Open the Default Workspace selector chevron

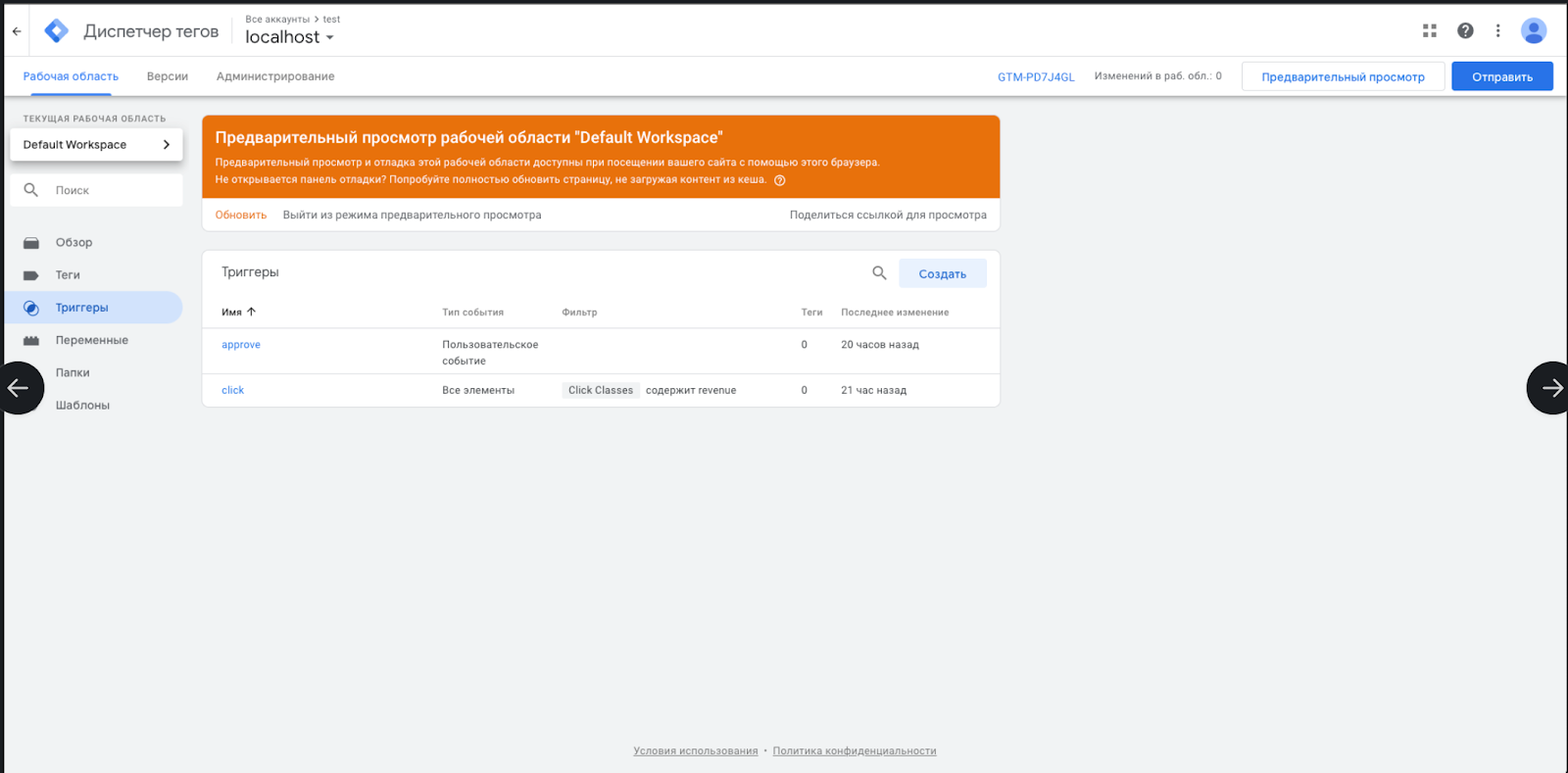[x=167, y=144]
